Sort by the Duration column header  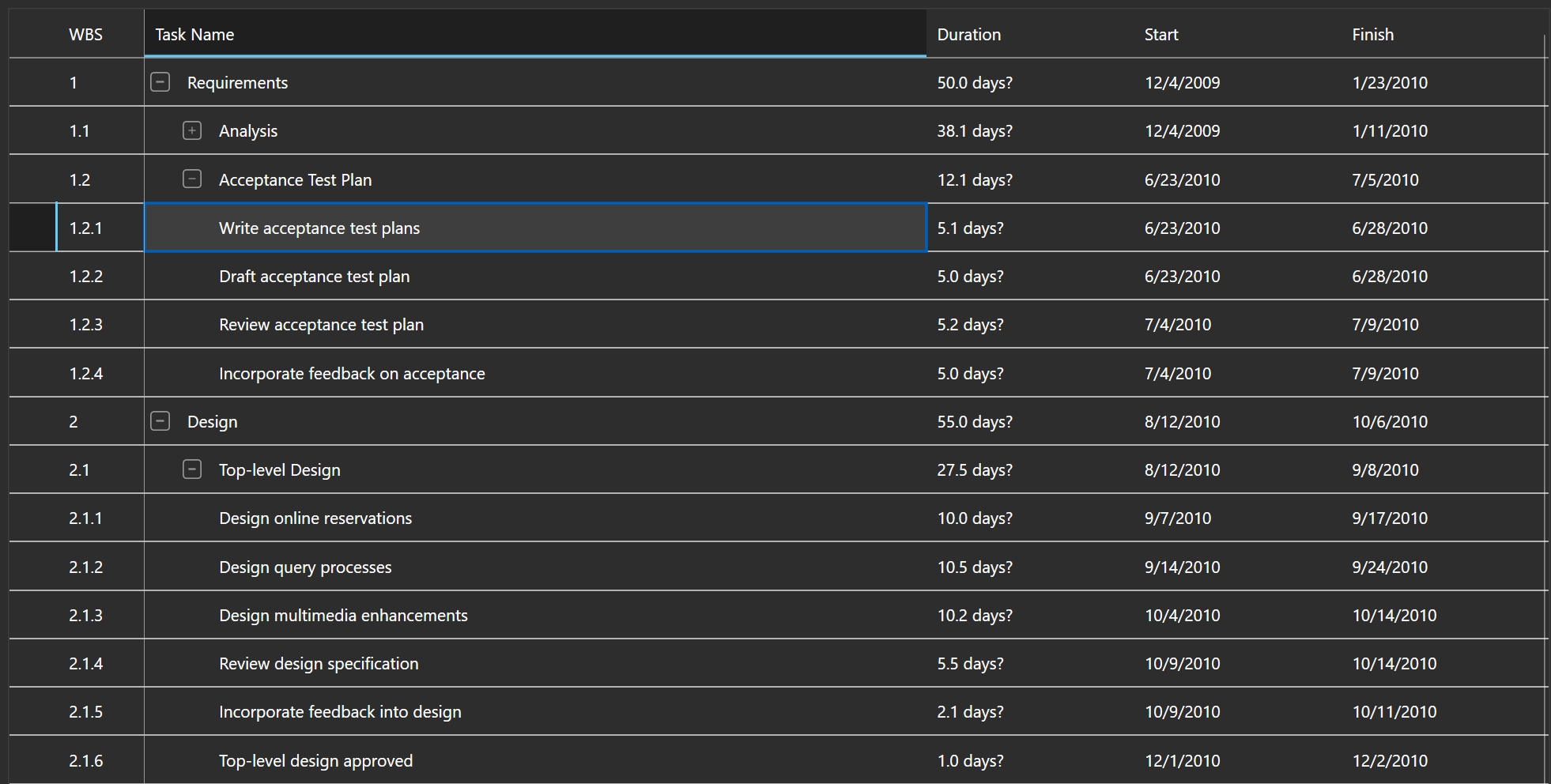point(968,34)
